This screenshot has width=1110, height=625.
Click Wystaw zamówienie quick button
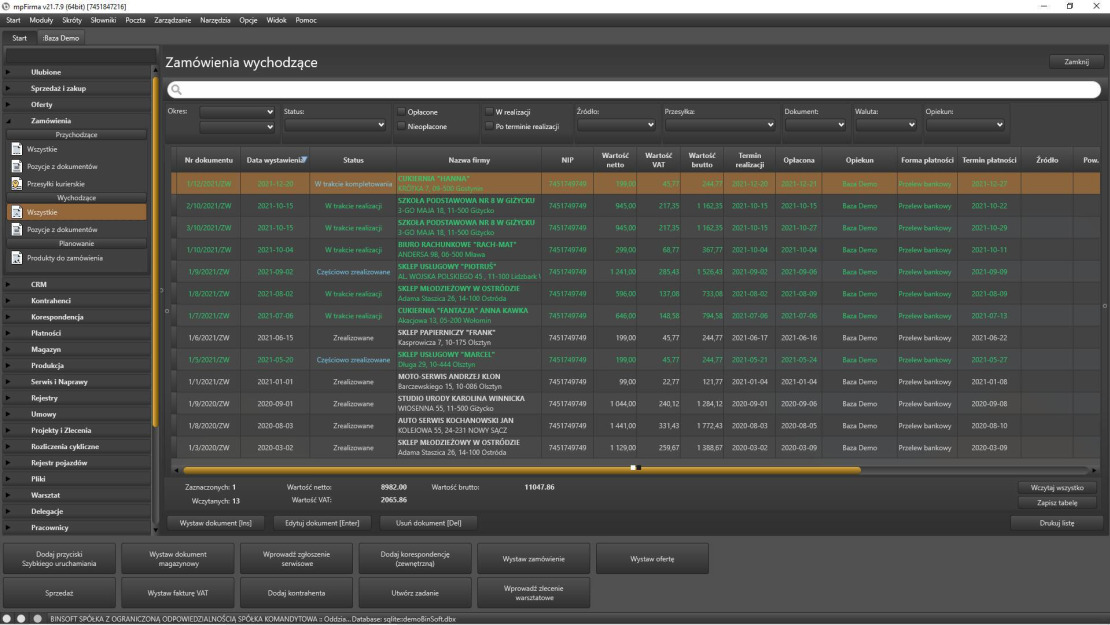pyautogui.click(x=534, y=559)
